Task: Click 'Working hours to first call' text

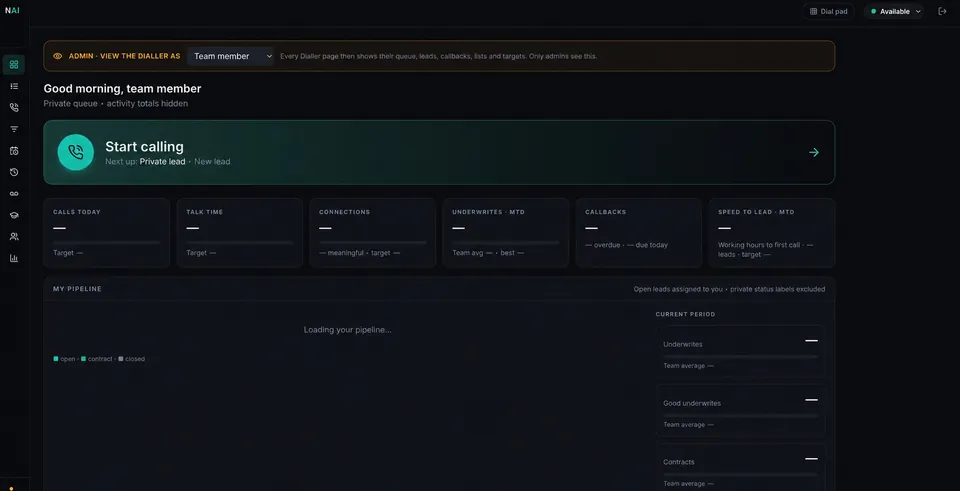Action: 759,245
